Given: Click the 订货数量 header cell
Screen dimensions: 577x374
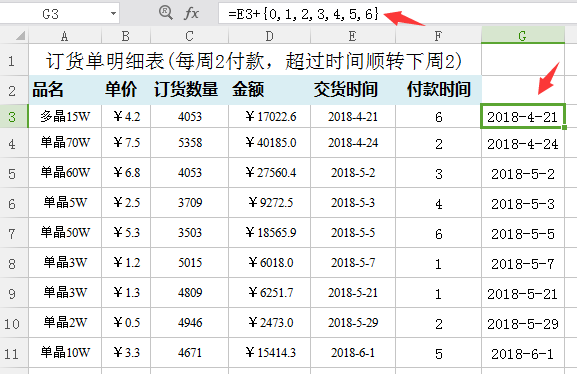Looking at the screenshot, I should pyautogui.click(x=190, y=90).
